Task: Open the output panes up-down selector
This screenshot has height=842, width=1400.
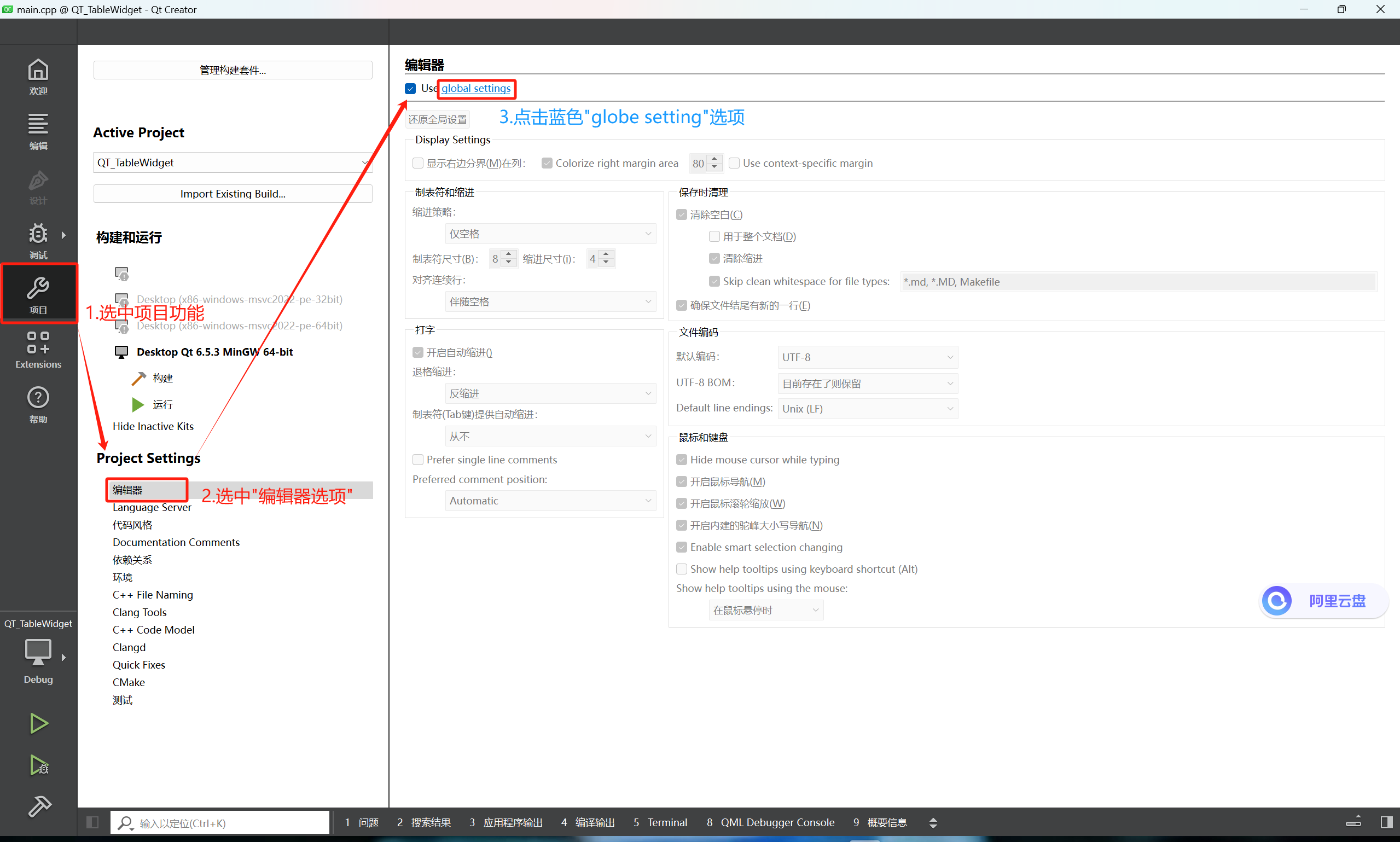Action: click(x=933, y=823)
